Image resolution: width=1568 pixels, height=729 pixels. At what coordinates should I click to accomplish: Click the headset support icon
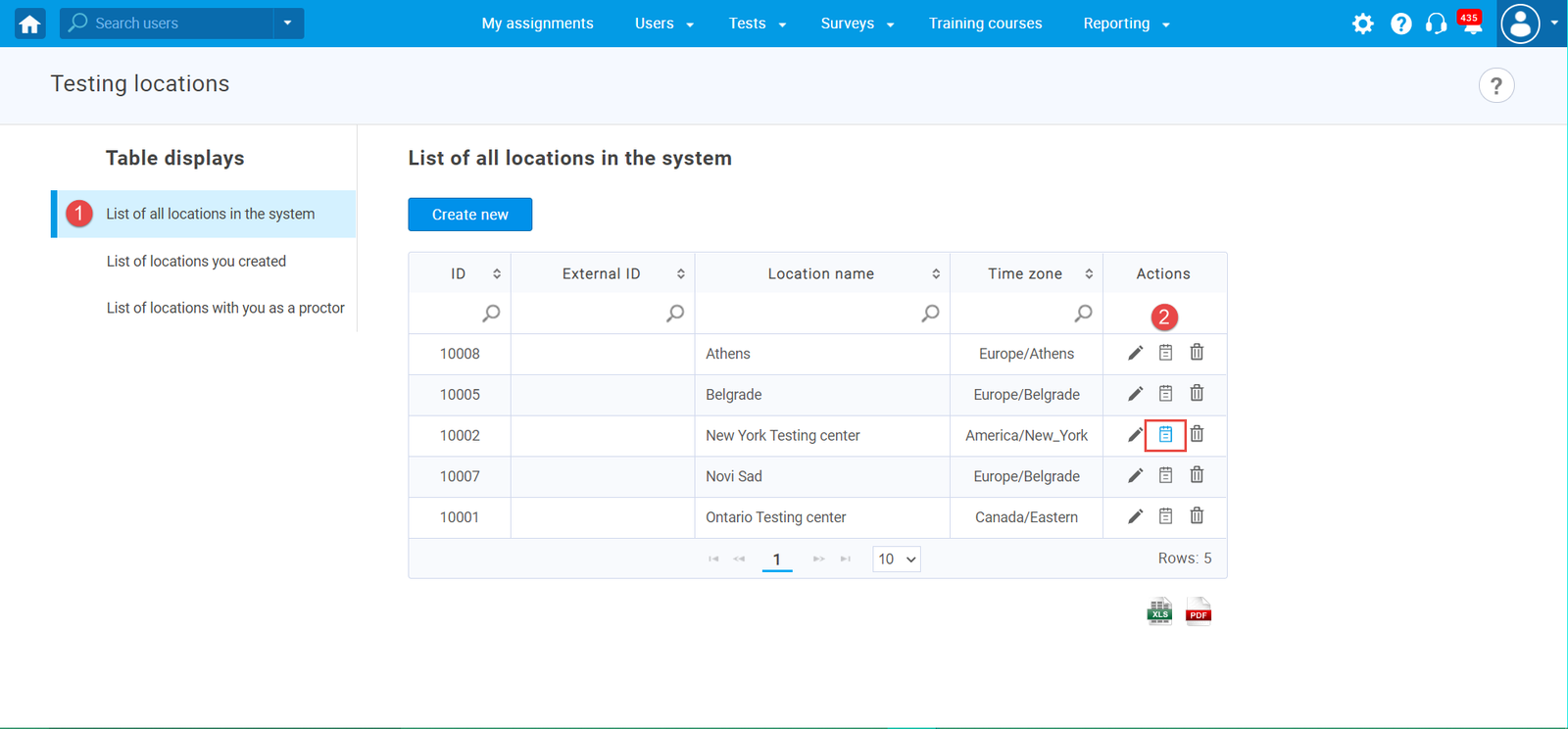point(1436,24)
